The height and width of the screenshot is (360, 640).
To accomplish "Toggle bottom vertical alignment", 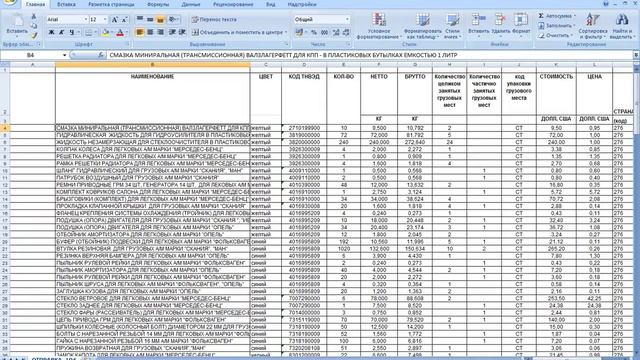I will click(x=160, y=20).
